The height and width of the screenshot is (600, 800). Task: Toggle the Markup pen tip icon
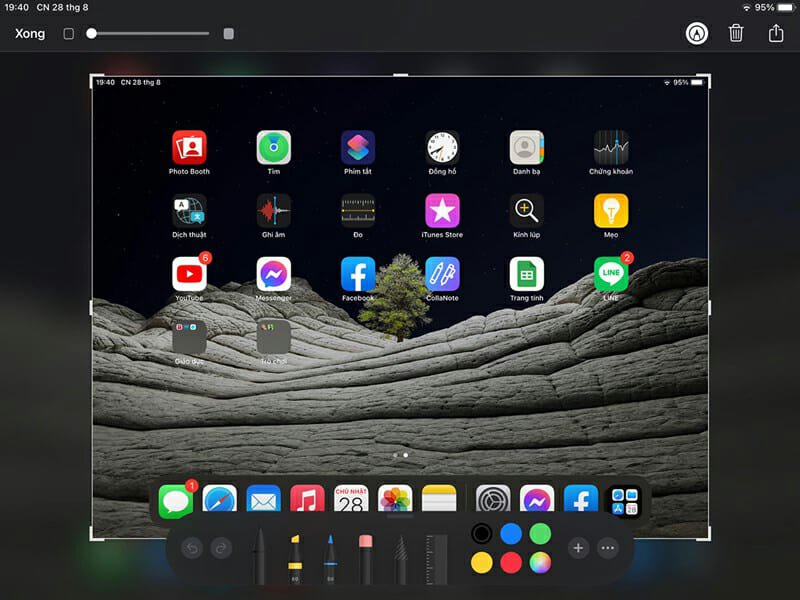[x=696, y=33]
